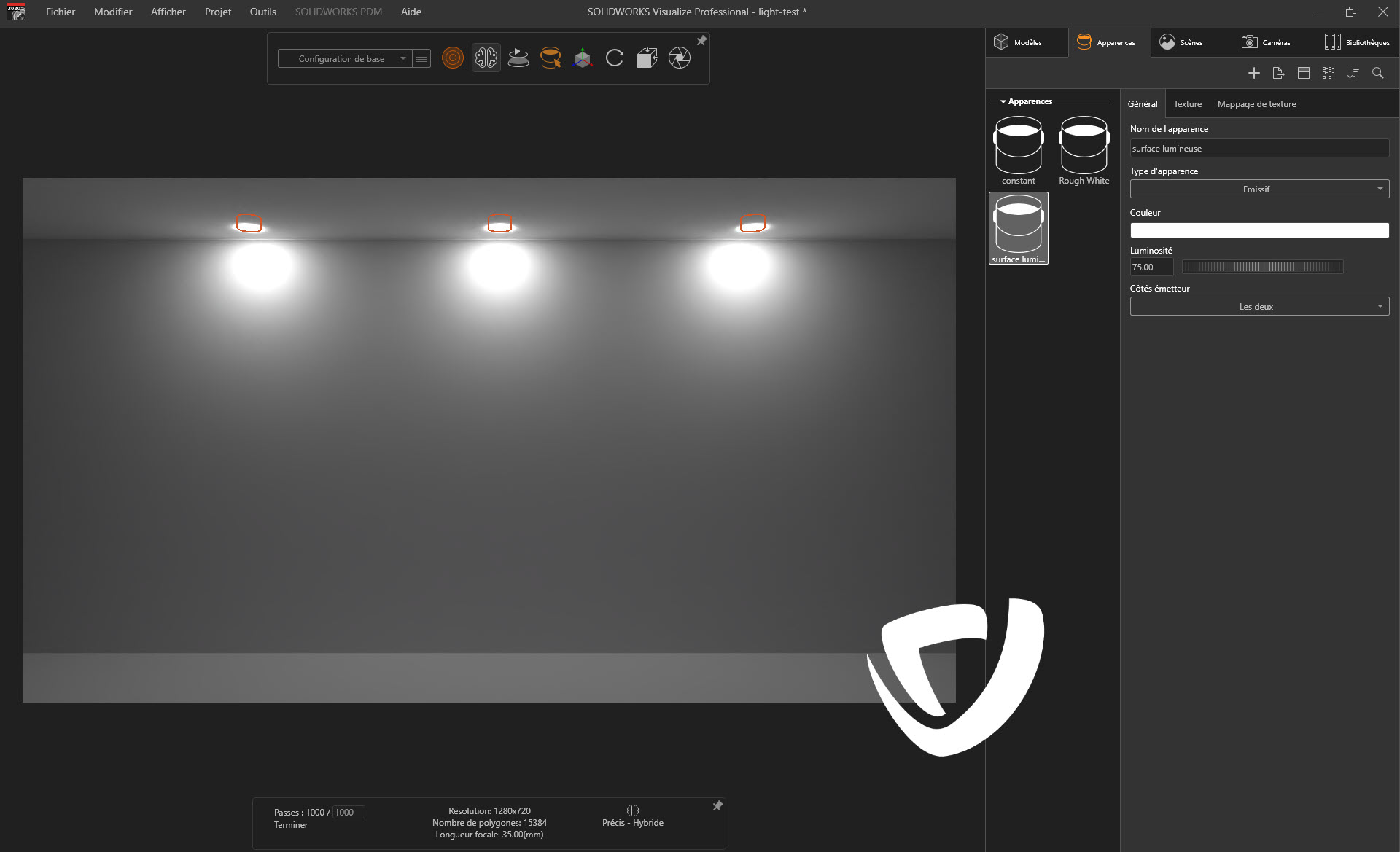Image resolution: width=1400 pixels, height=852 pixels.
Task: Restore down the Visualize window
Action: click(x=1351, y=12)
